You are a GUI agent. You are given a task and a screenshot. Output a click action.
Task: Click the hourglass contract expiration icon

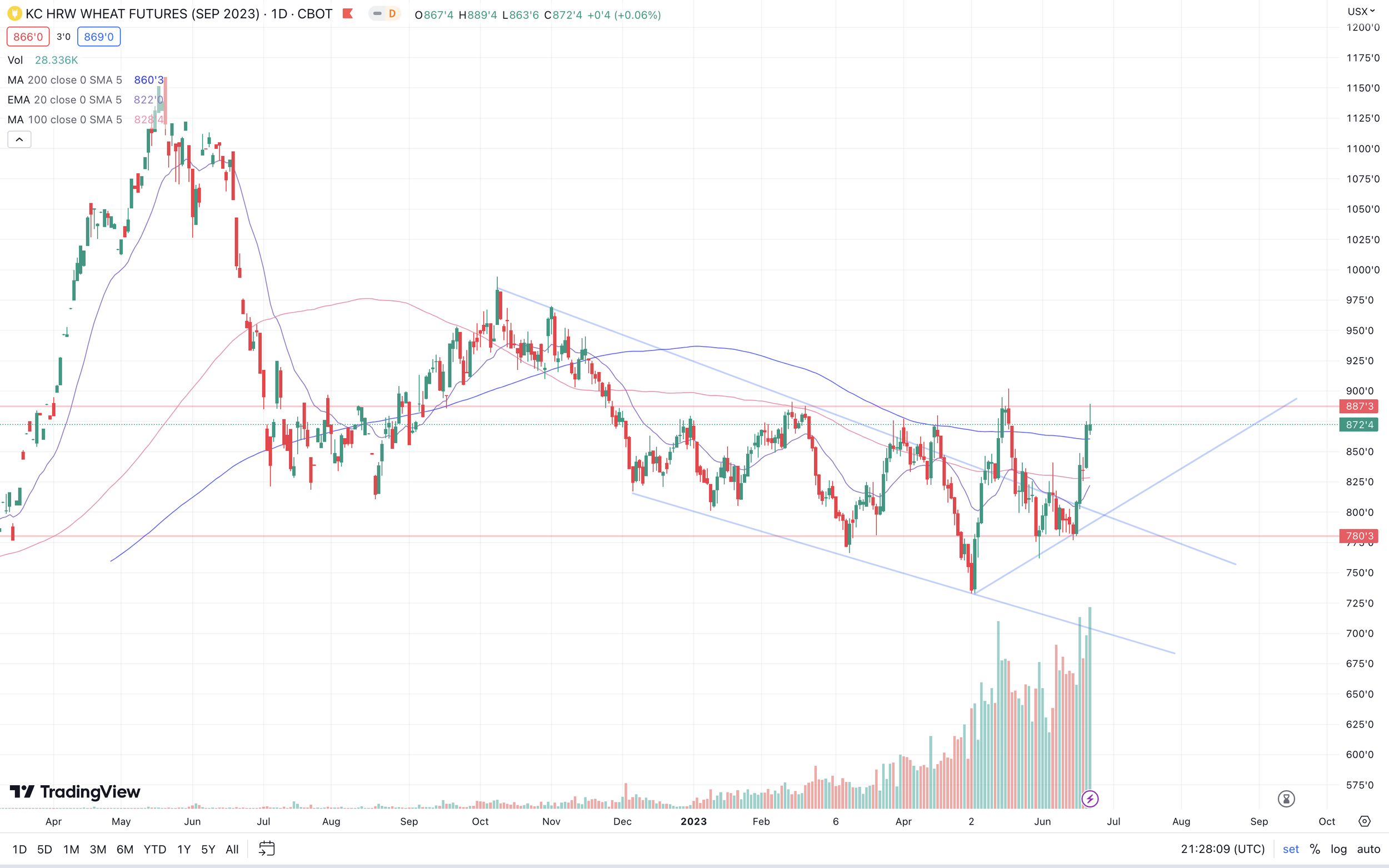tap(1286, 799)
